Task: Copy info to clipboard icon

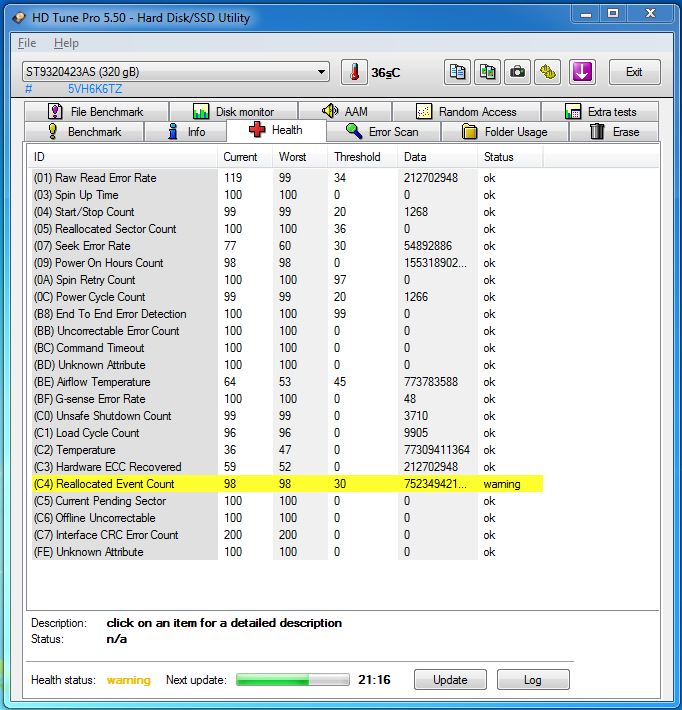Action: (x=457, y=72)
